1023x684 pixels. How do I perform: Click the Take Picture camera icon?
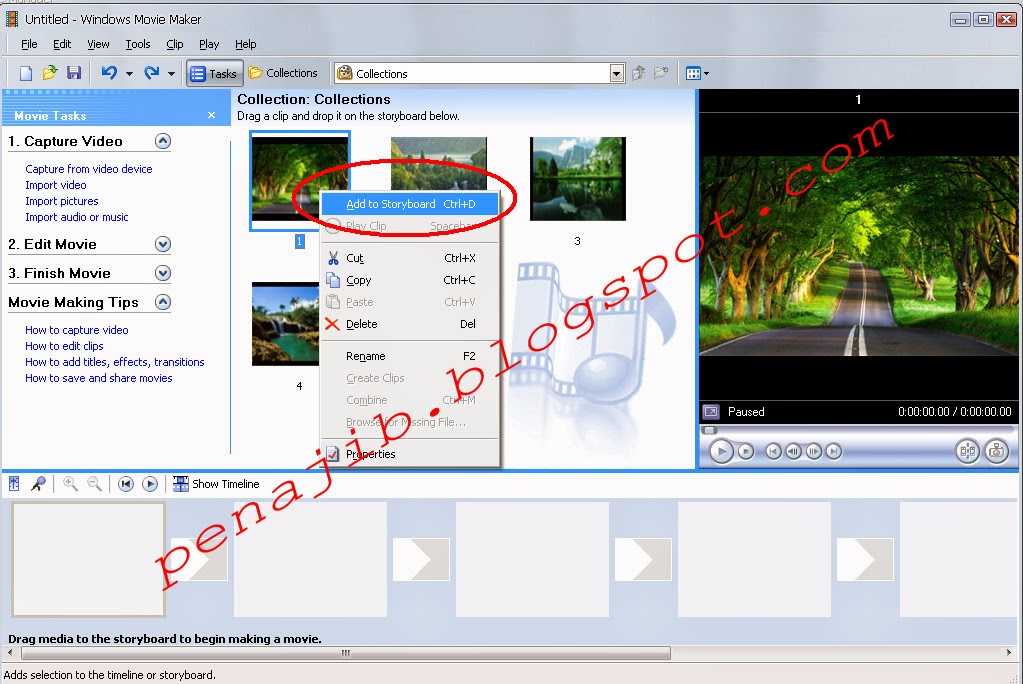pos(997,450)
